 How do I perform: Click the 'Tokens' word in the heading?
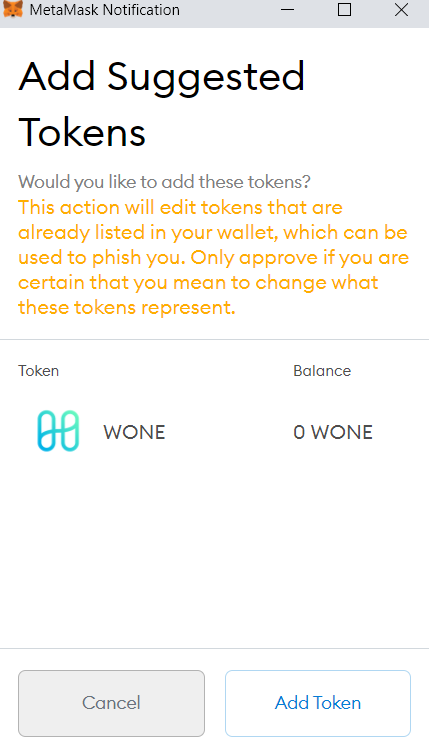pyautogui.click(x=82, y=132)
